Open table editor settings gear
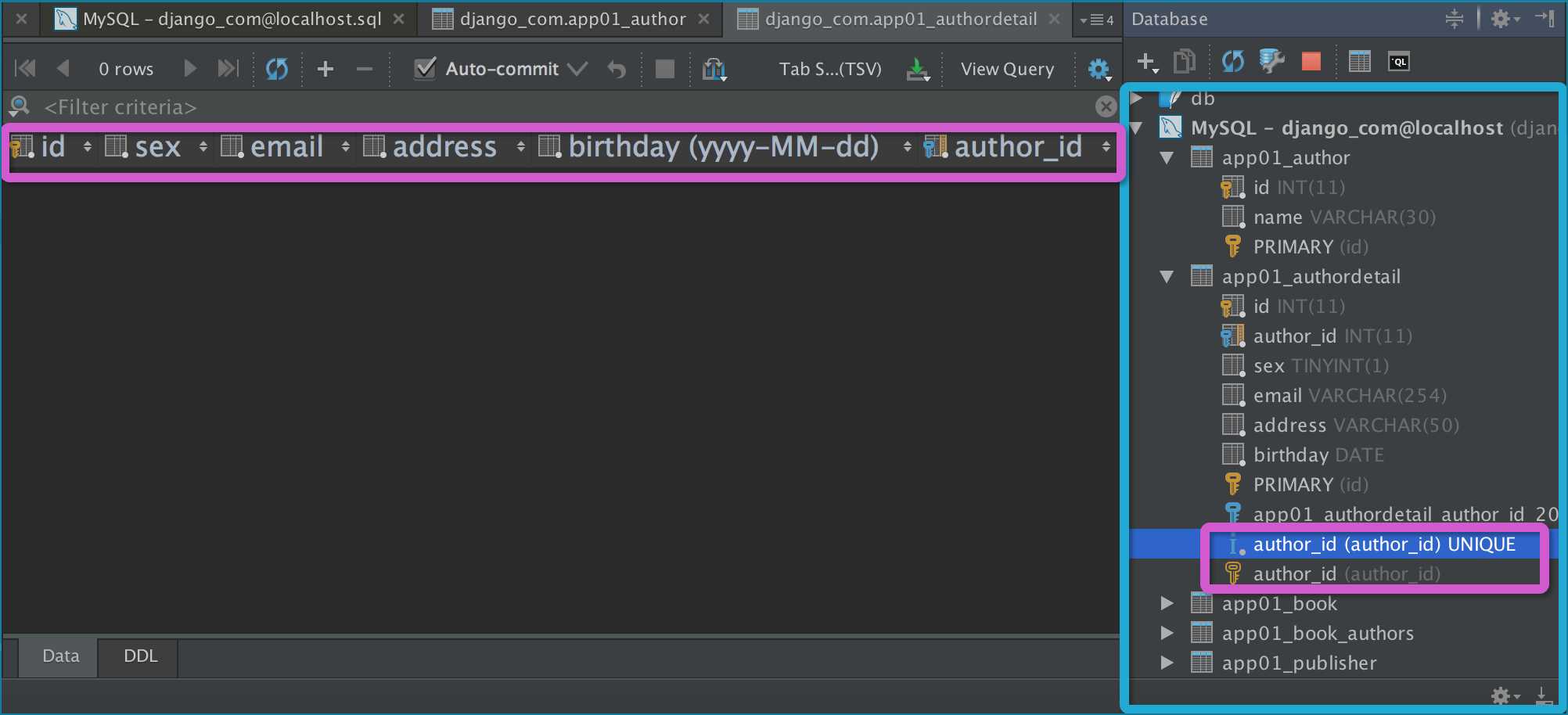 [x=1099, y=69]
